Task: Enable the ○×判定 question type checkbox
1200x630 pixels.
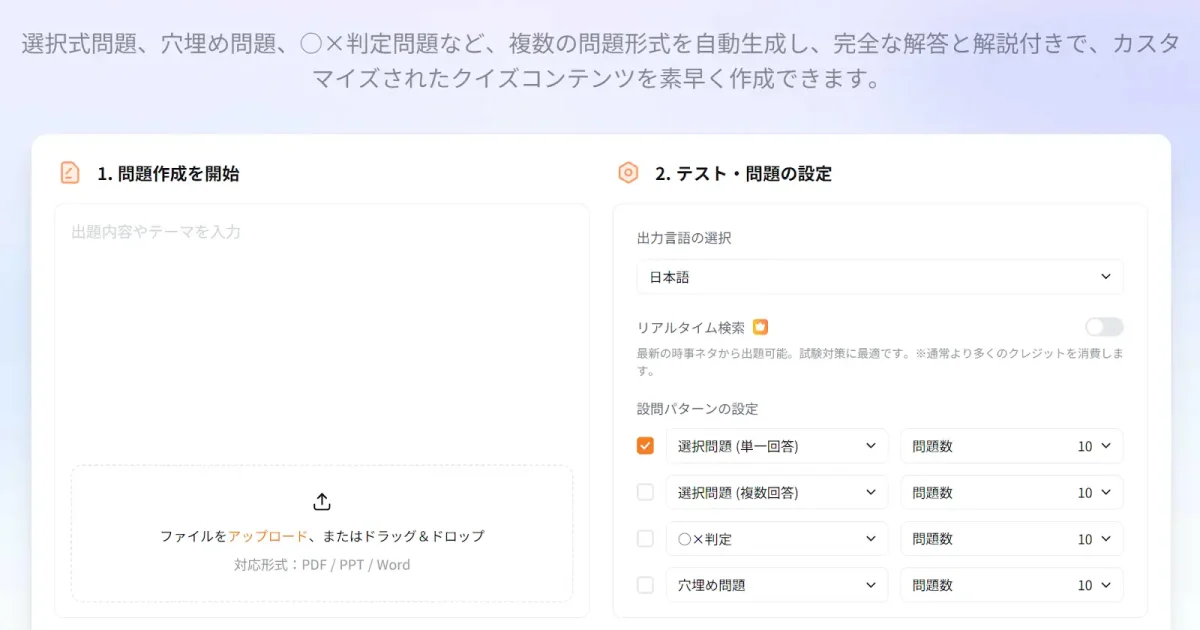Action: [x=645, y=538]
